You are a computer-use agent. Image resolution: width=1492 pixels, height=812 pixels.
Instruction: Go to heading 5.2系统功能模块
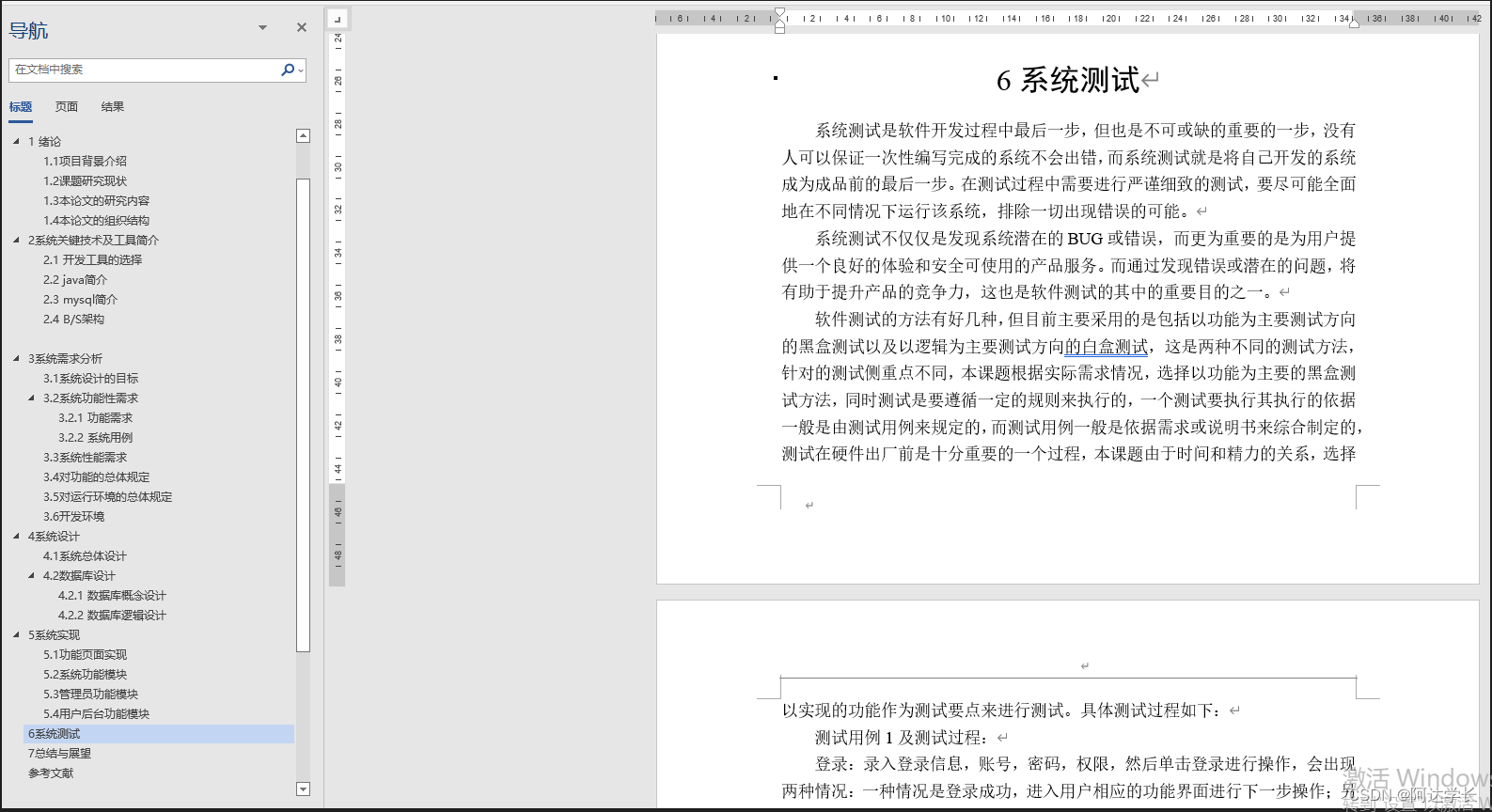tap(85, 675)
